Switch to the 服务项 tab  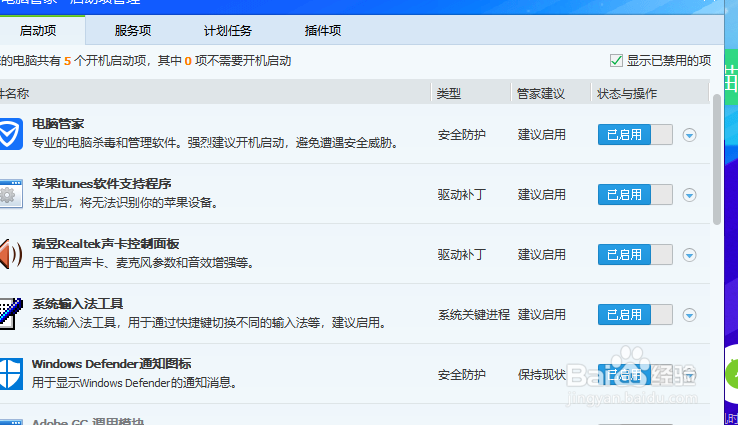pyautogui.click(x=133, y=31)
